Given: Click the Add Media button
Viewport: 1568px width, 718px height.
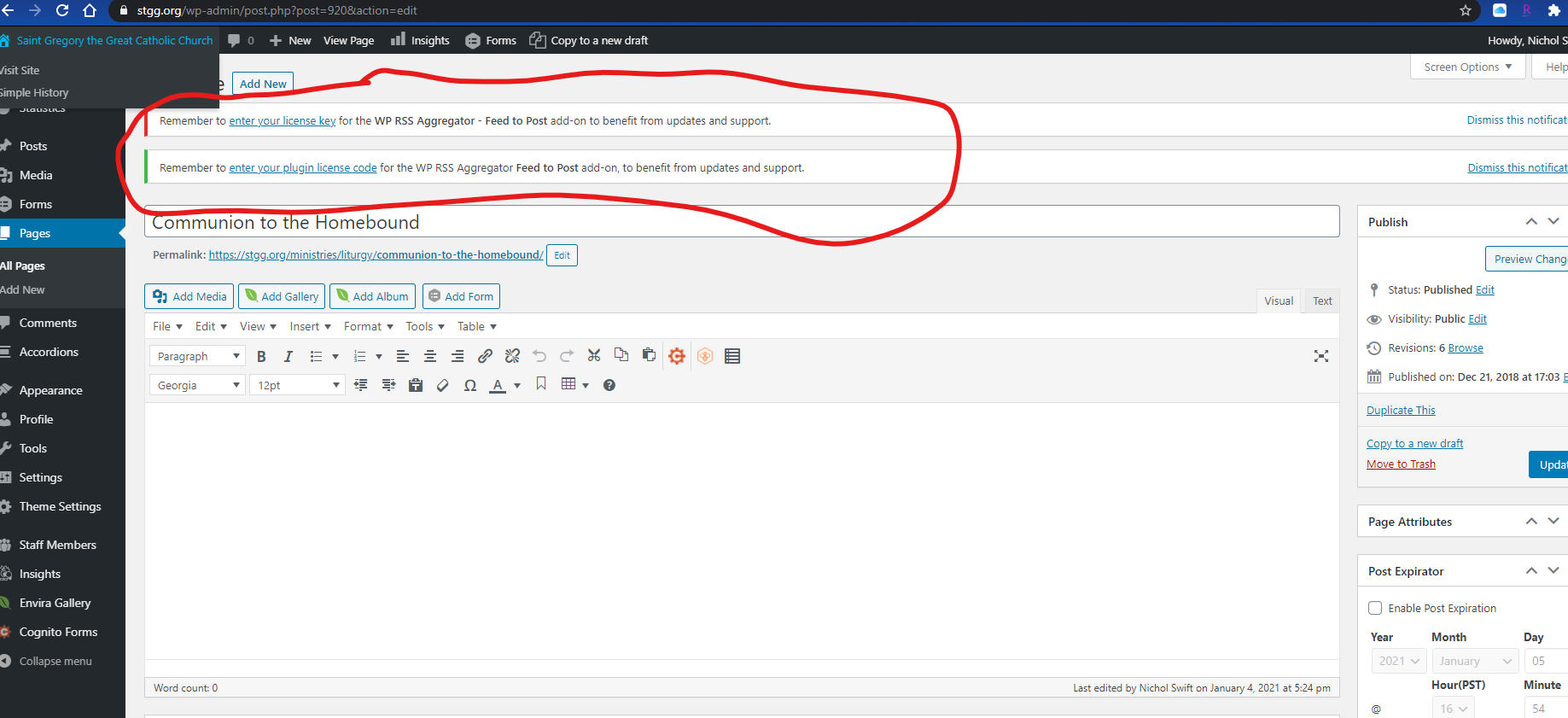Looking at the screenshot, I should click(189, 296).
